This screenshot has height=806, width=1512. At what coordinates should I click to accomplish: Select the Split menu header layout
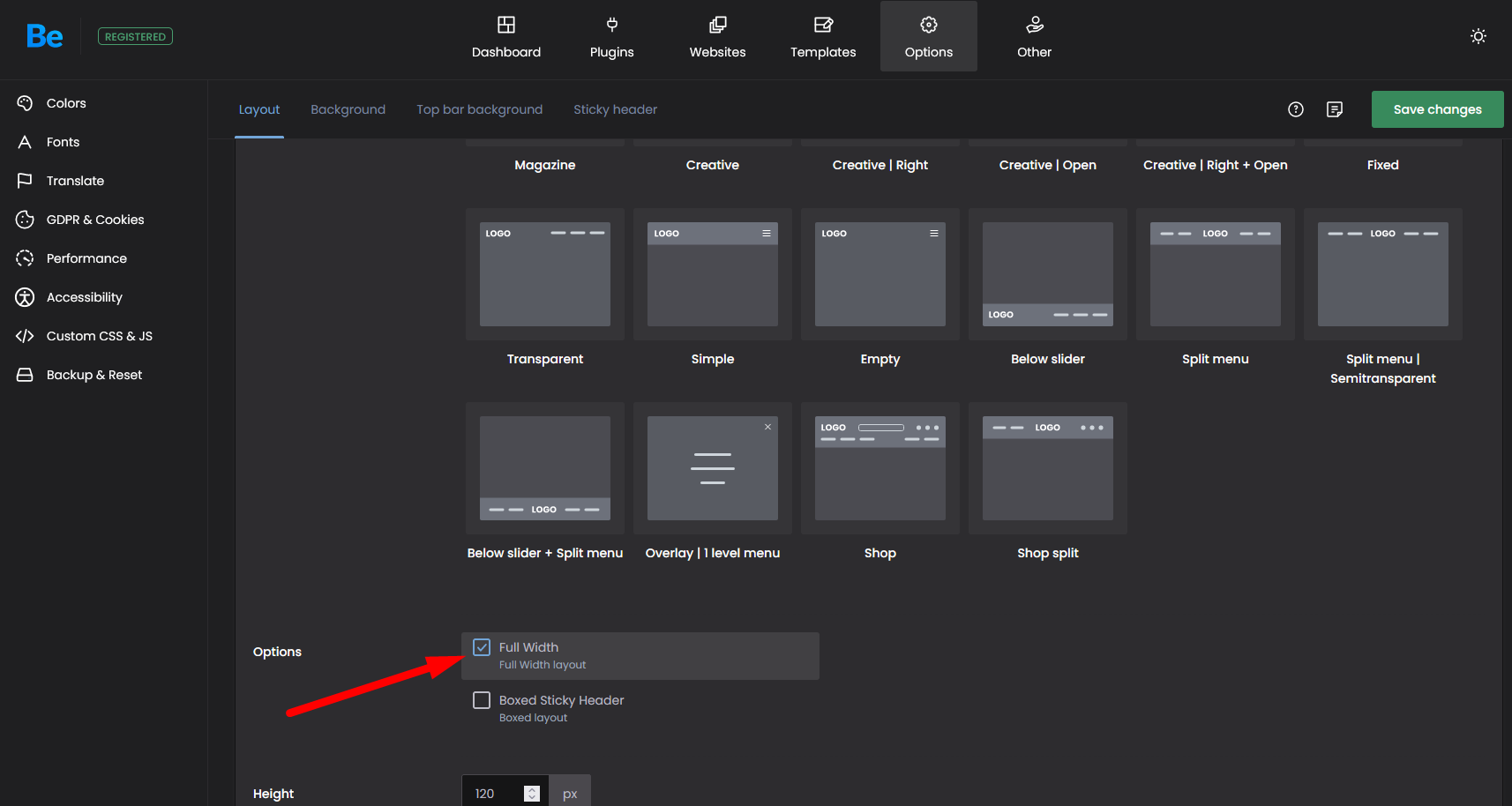[1216, 274]
